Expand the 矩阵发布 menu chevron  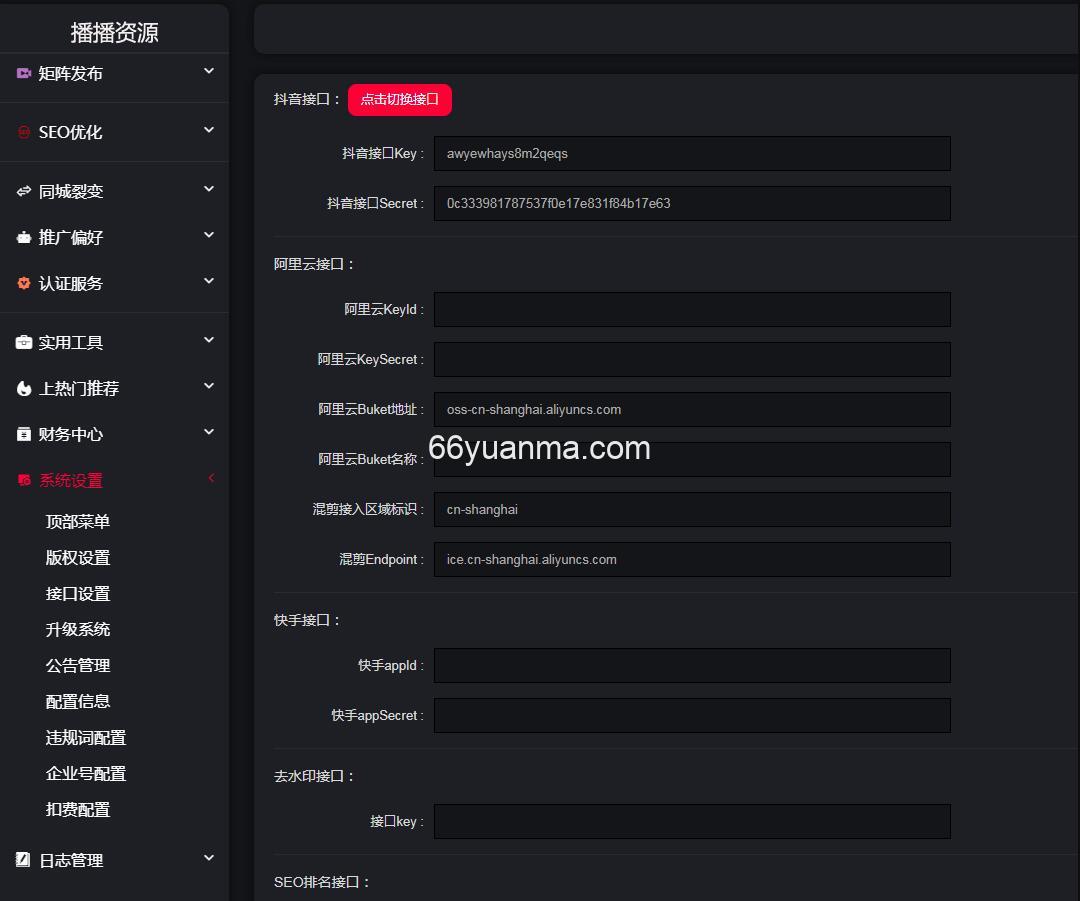[209, 71]
